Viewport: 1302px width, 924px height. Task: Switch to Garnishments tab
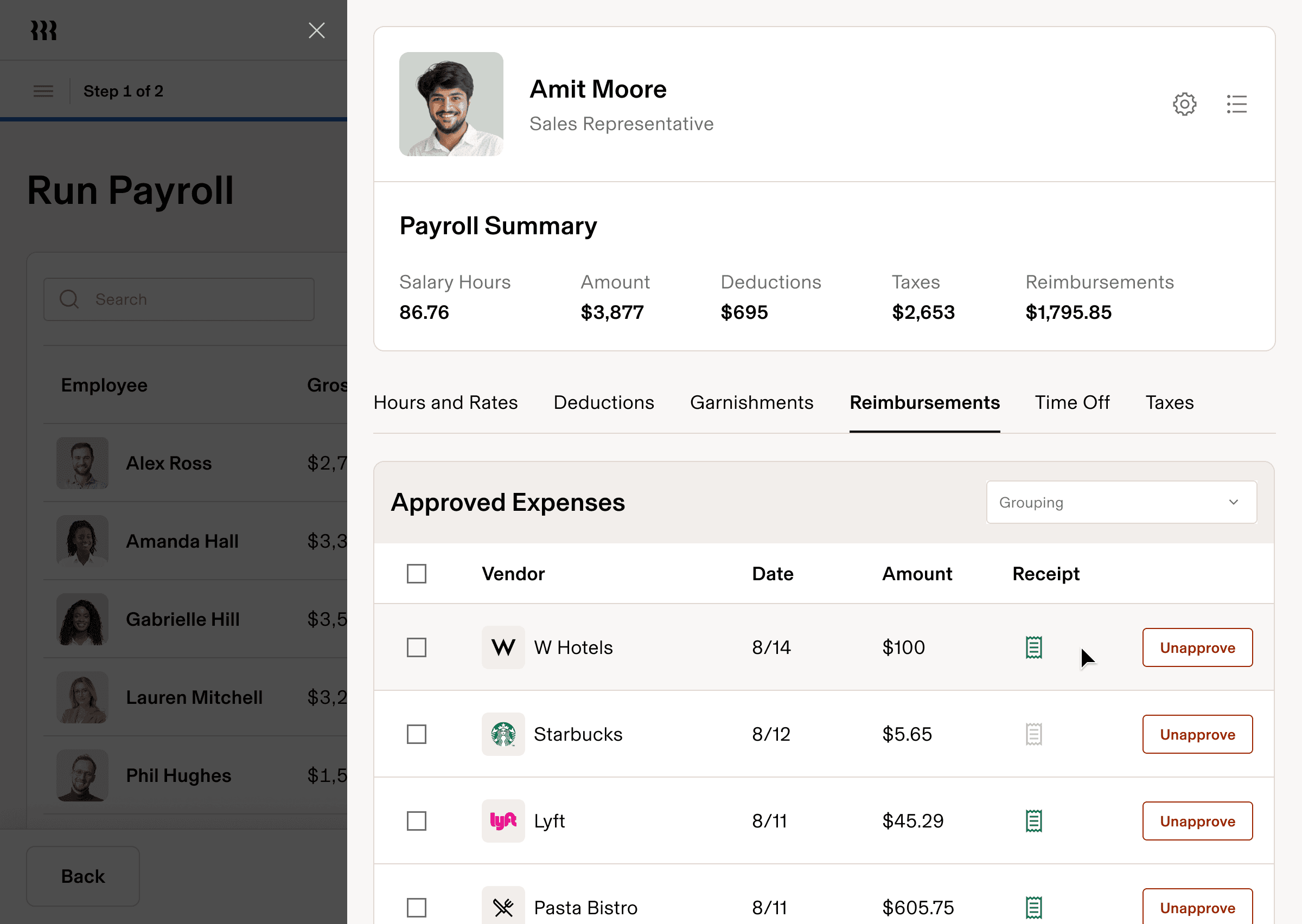click(x=752, y=402)
